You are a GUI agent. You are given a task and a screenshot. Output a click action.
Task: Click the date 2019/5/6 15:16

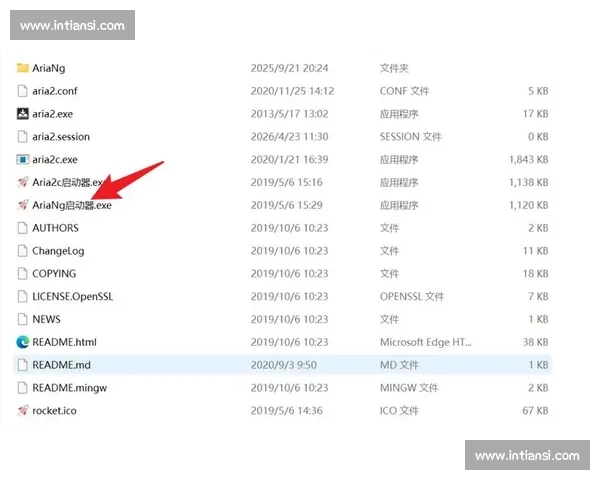tap(287, 182)
